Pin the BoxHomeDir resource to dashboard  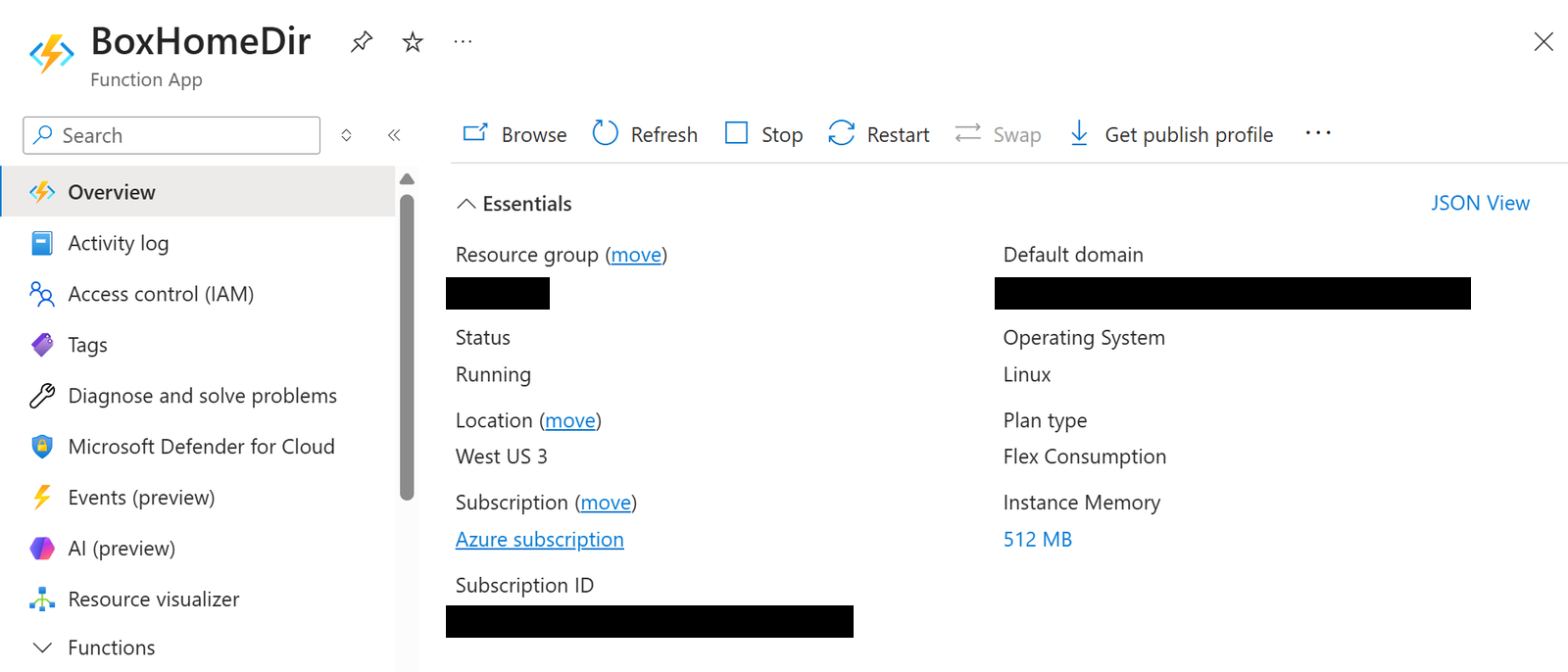pyautogui.click(x=362, y=42)
